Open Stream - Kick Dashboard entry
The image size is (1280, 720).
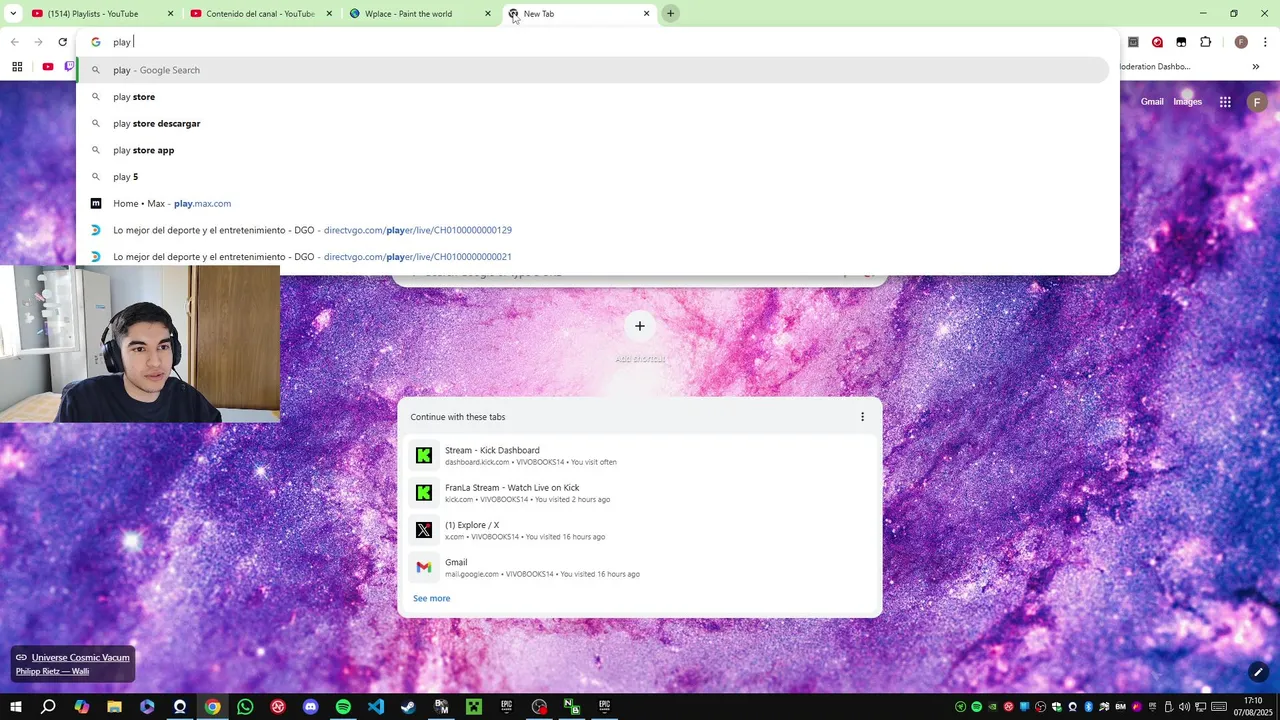coord(640,456)
